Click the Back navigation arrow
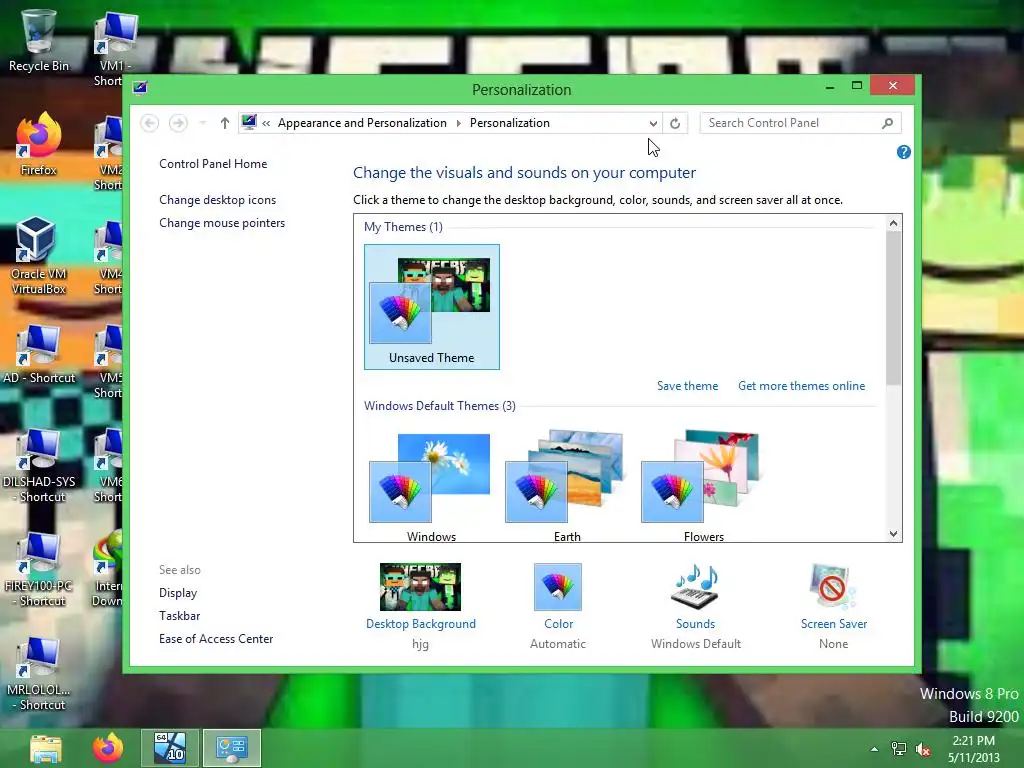The image size is (1024, 768). (x=150, y=123)
